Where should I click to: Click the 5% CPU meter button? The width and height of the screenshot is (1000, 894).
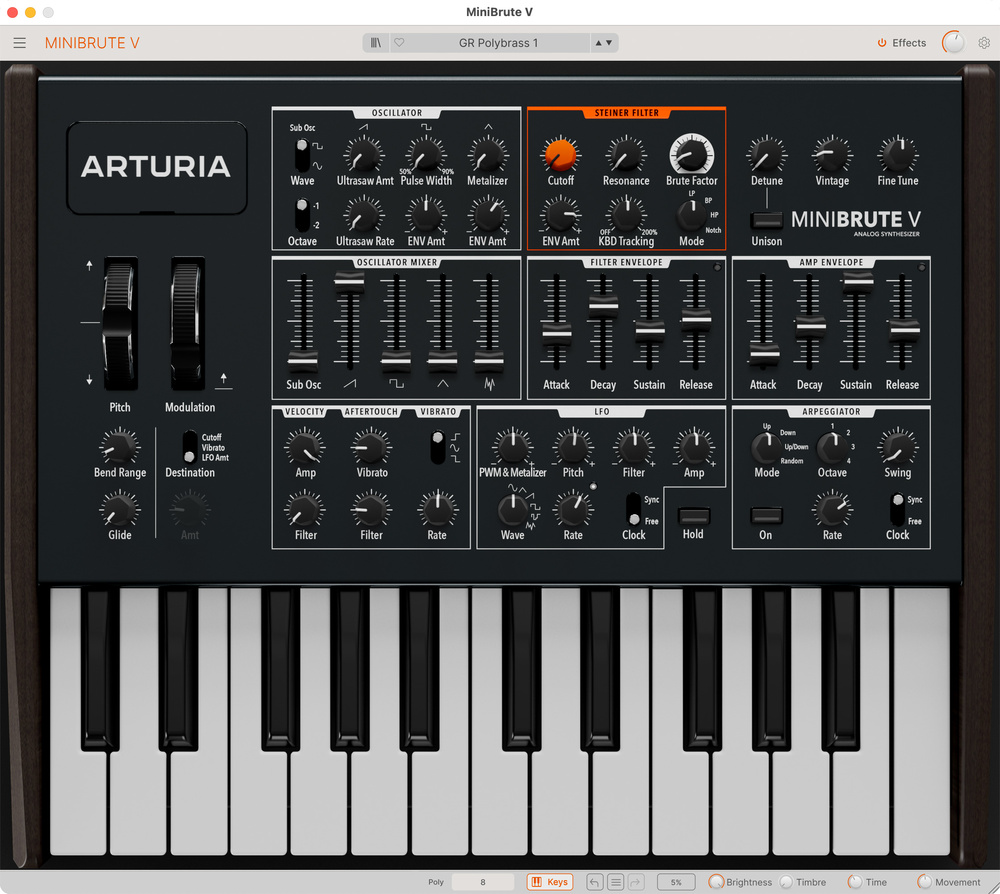(x=676, y=882)
